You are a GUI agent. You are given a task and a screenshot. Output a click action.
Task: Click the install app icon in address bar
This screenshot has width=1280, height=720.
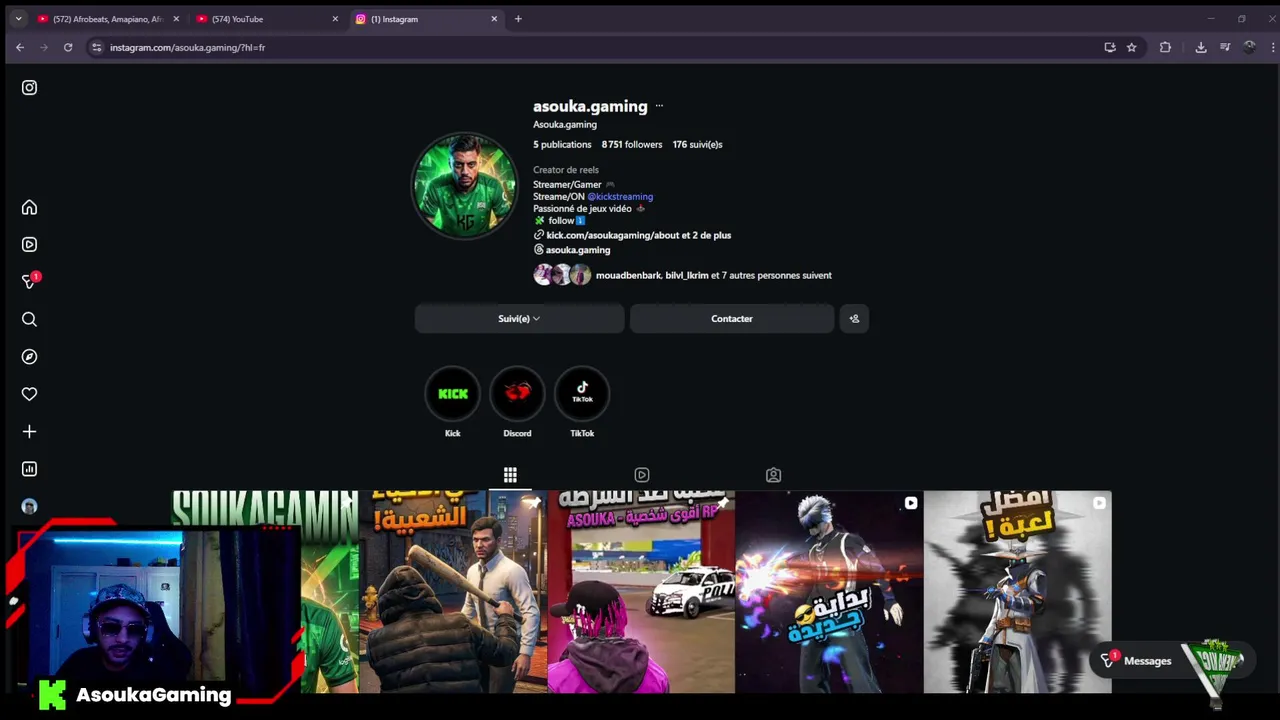1110,47
